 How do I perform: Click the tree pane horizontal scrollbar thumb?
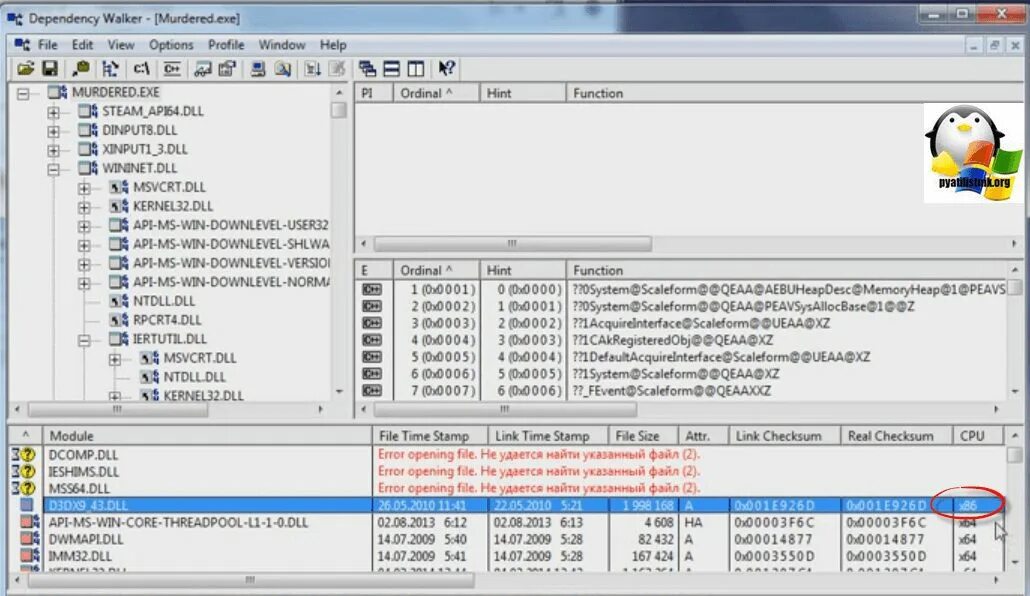point(118,409)
